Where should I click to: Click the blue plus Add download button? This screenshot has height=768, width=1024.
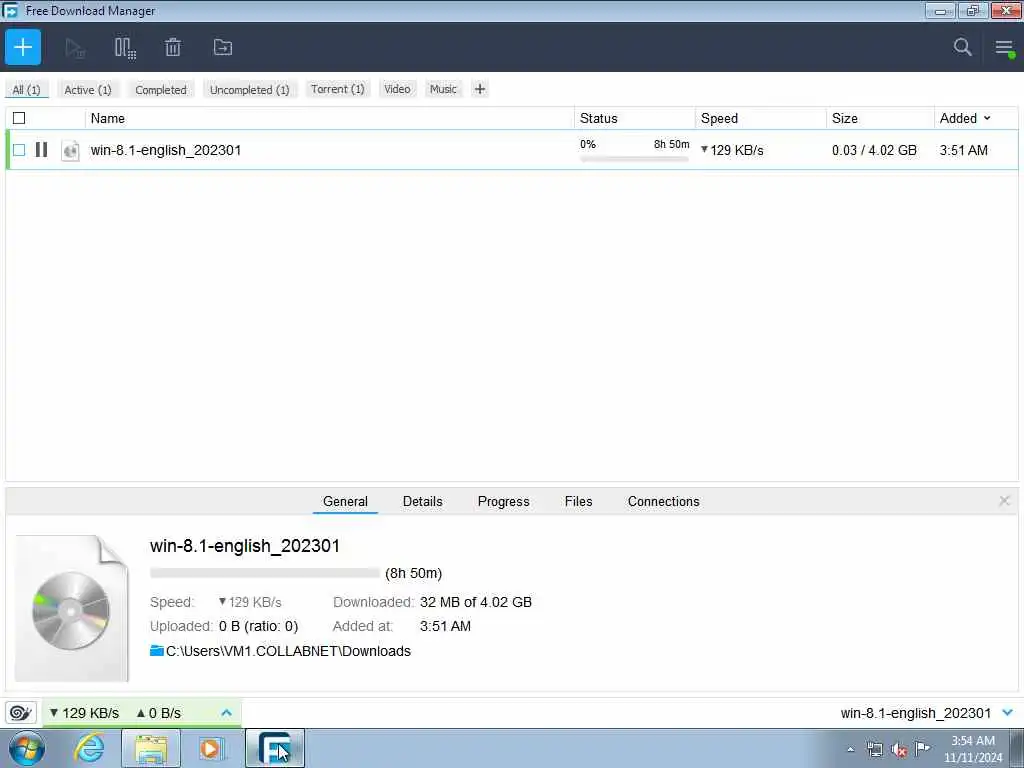click(23, 47)
